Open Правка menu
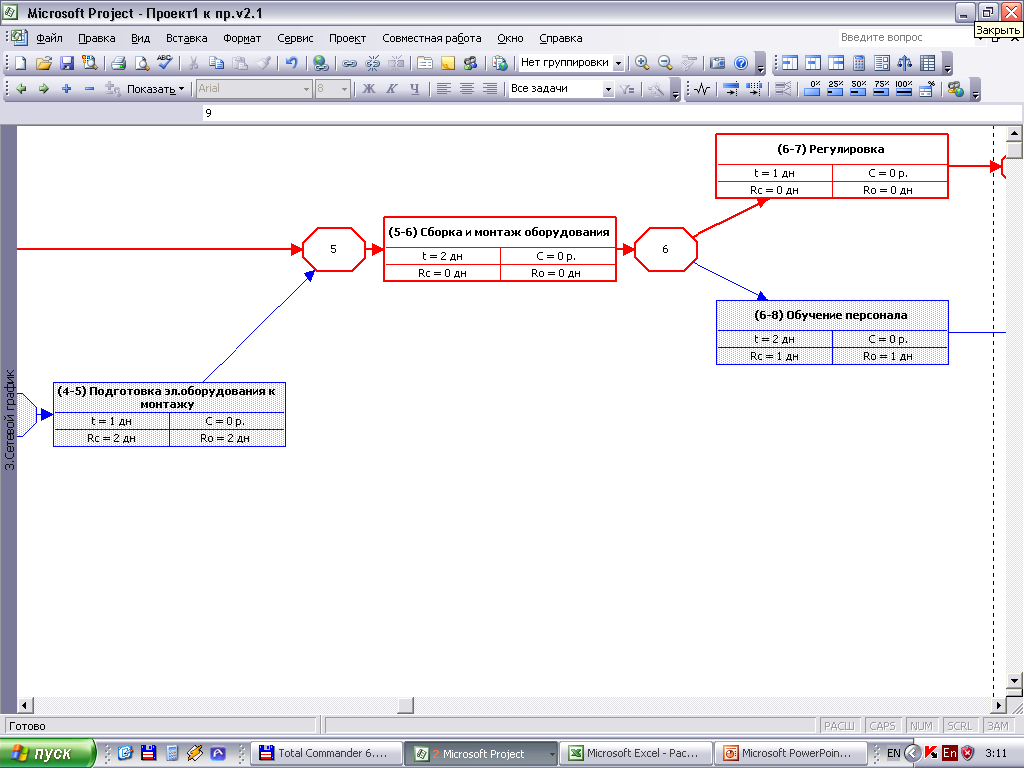 [97, 39]
